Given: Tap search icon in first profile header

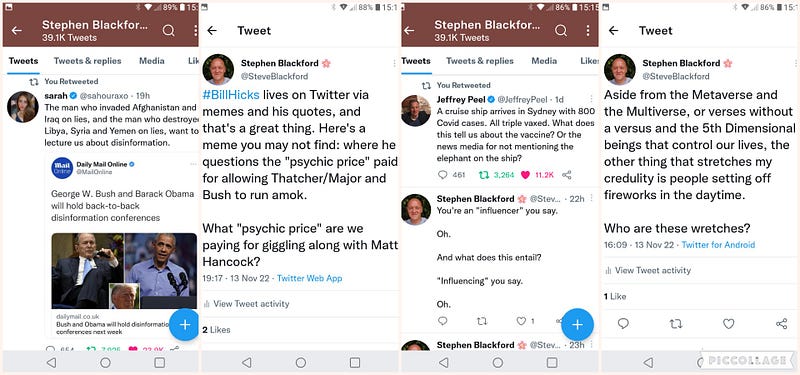Looking at the screenshot, I should (x=168, y=31).
